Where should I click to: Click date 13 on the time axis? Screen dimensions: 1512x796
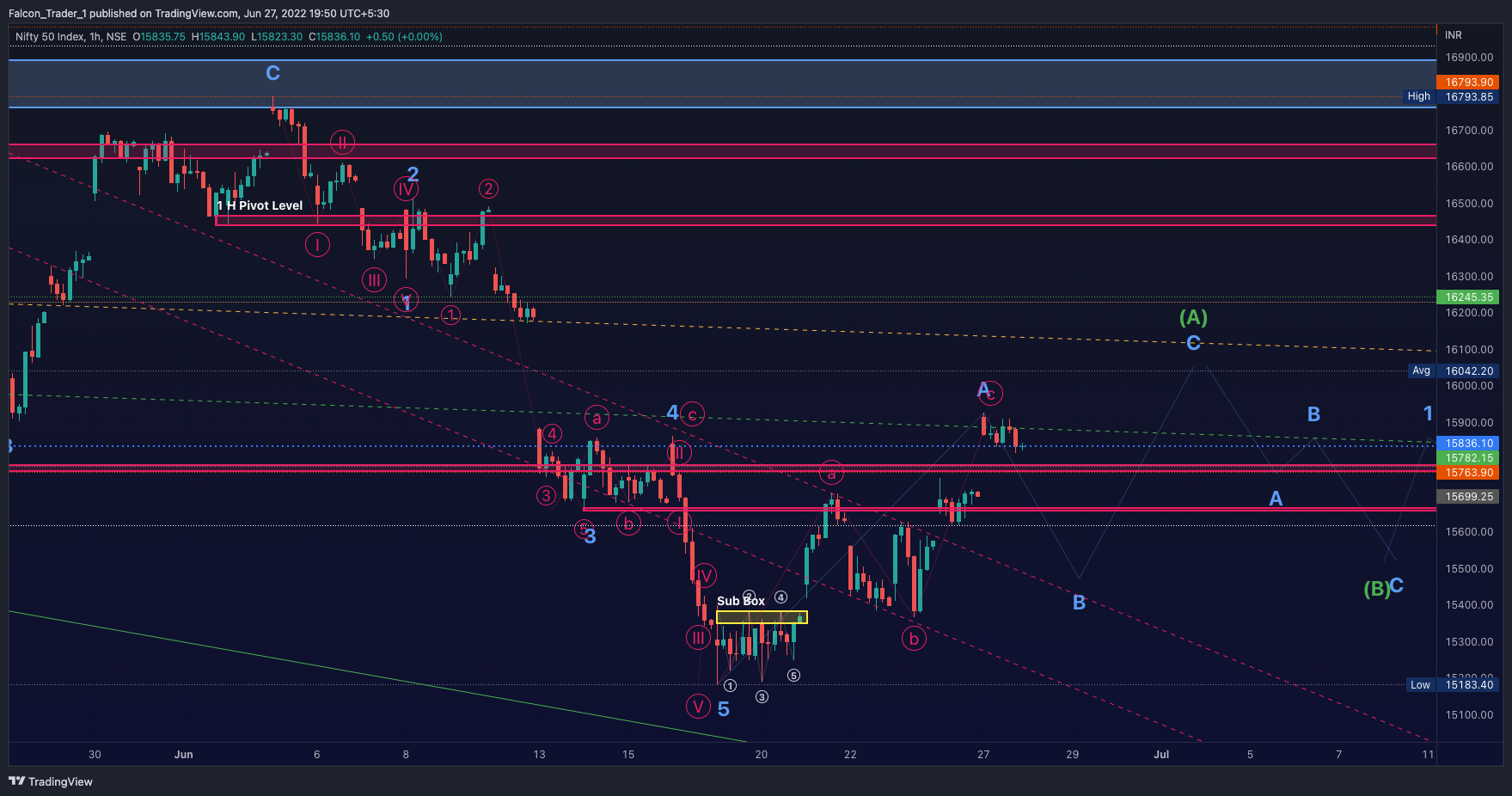point(539,755)
